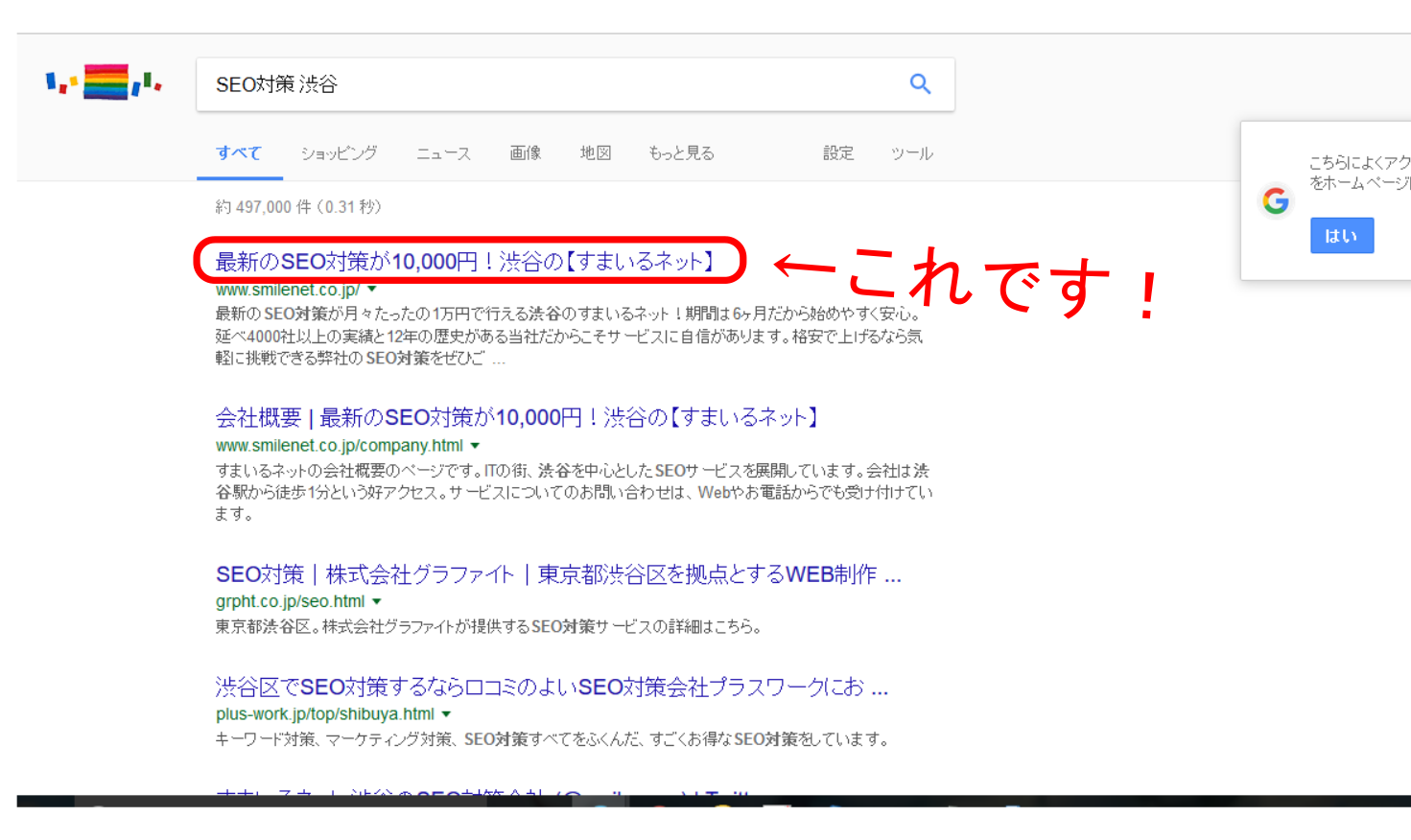Switch to the 画像 tab
The image size is (1411, 840).
pos(525,153)
